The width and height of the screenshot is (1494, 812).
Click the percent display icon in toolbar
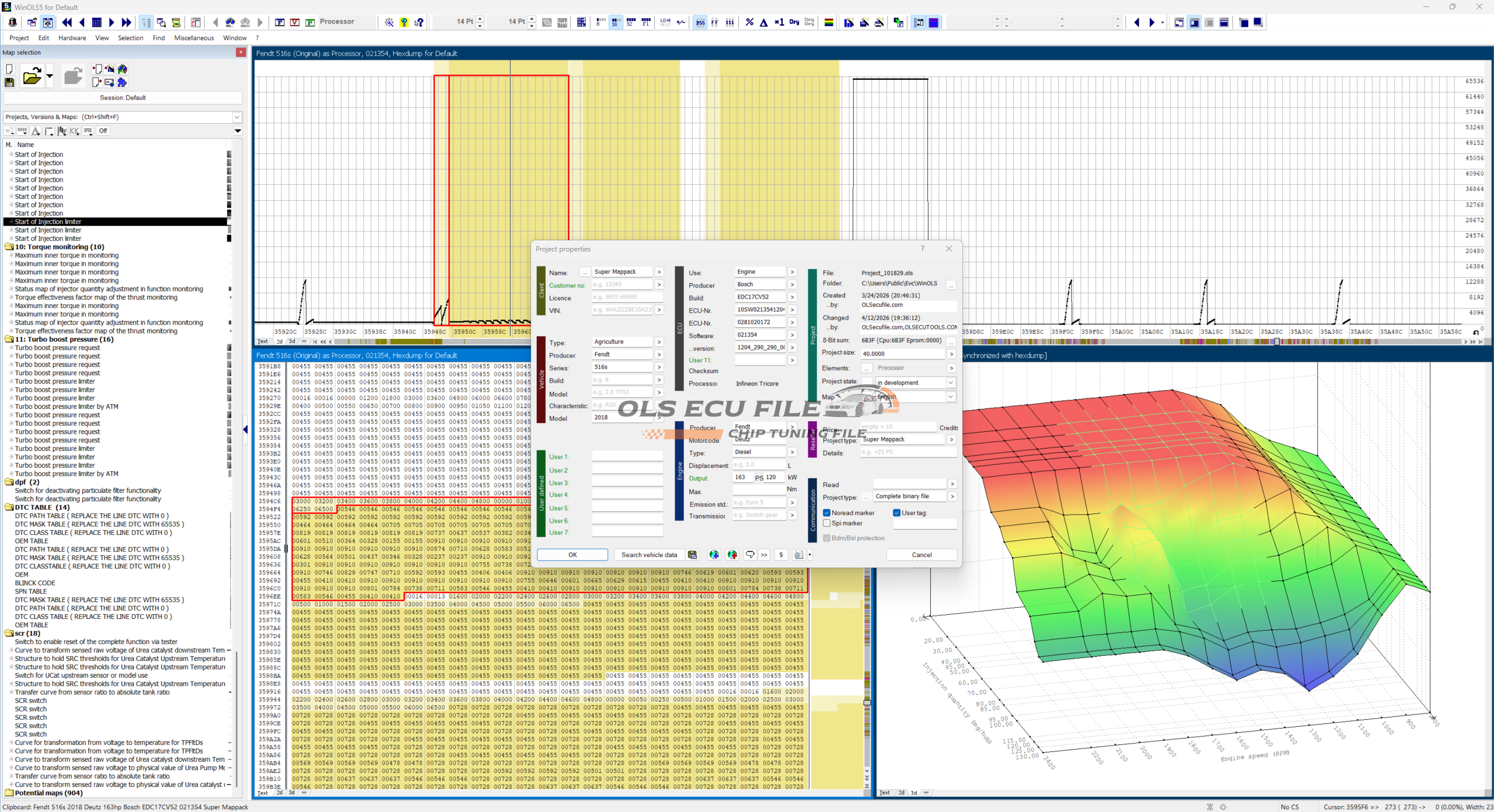pyautogui.click(x=749, y=22)
